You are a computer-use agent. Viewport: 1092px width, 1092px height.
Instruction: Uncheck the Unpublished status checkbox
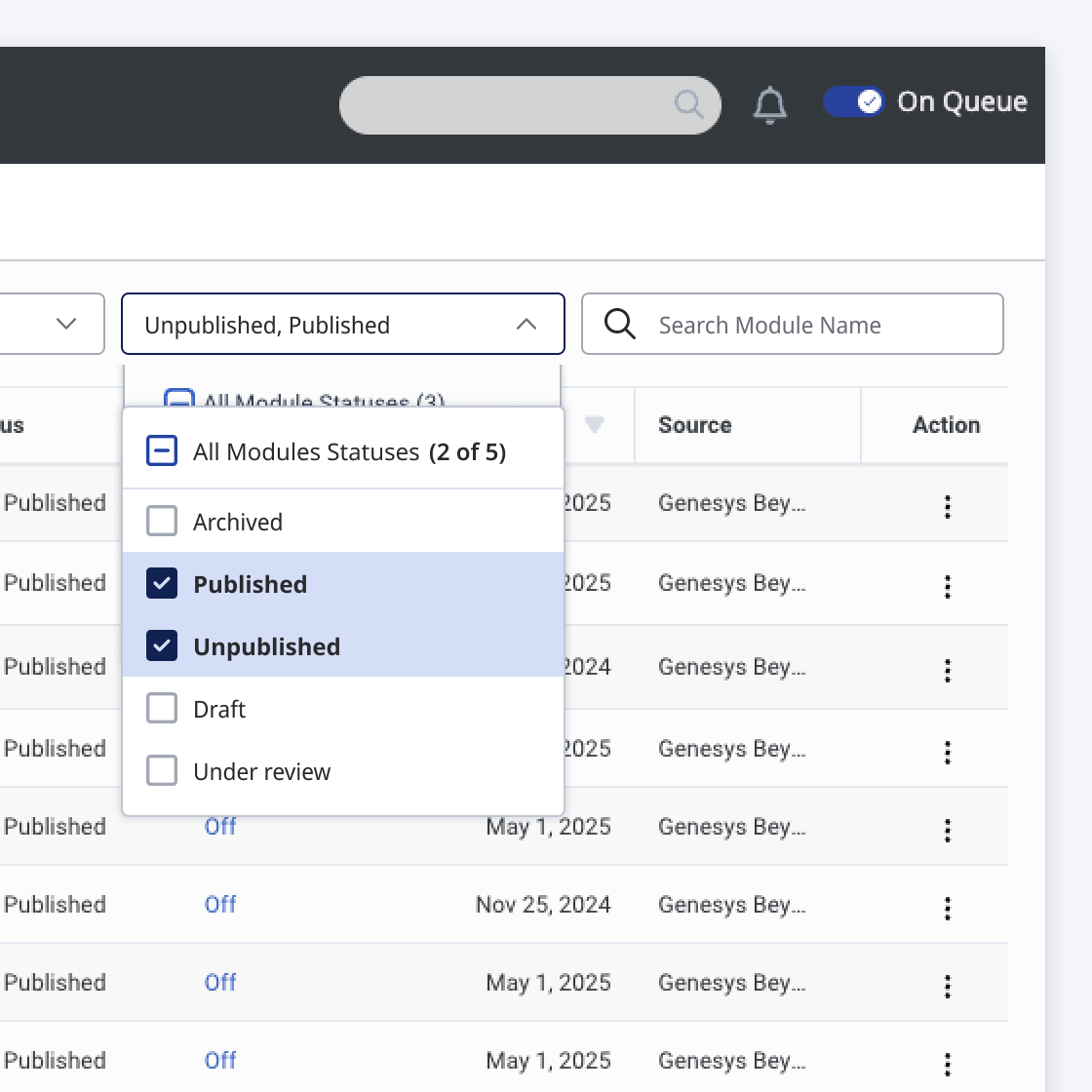pyautogui.click(x=162, y=645)
